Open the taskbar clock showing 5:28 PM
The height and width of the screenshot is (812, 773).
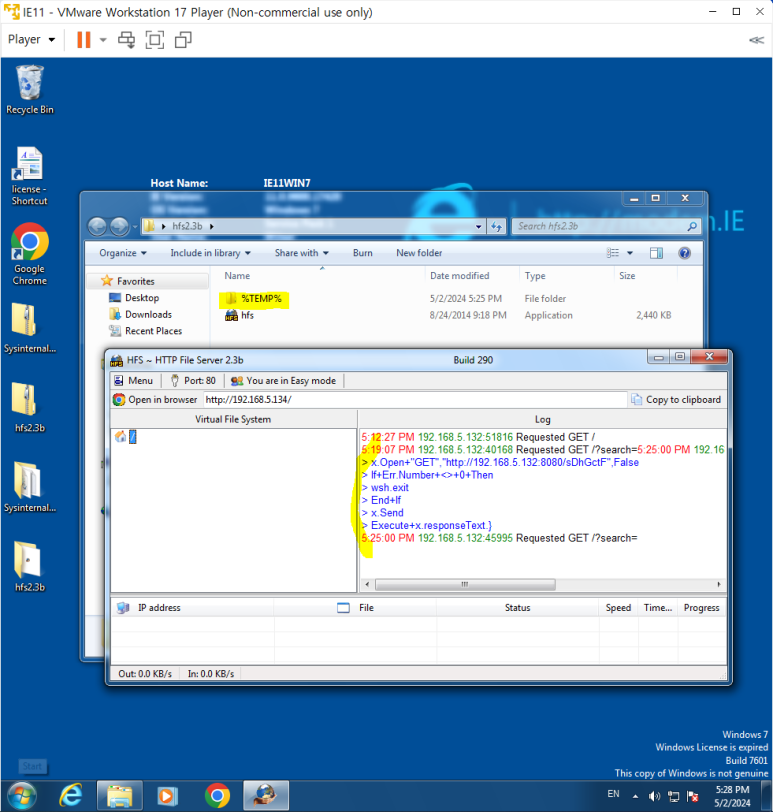[732, 796]
